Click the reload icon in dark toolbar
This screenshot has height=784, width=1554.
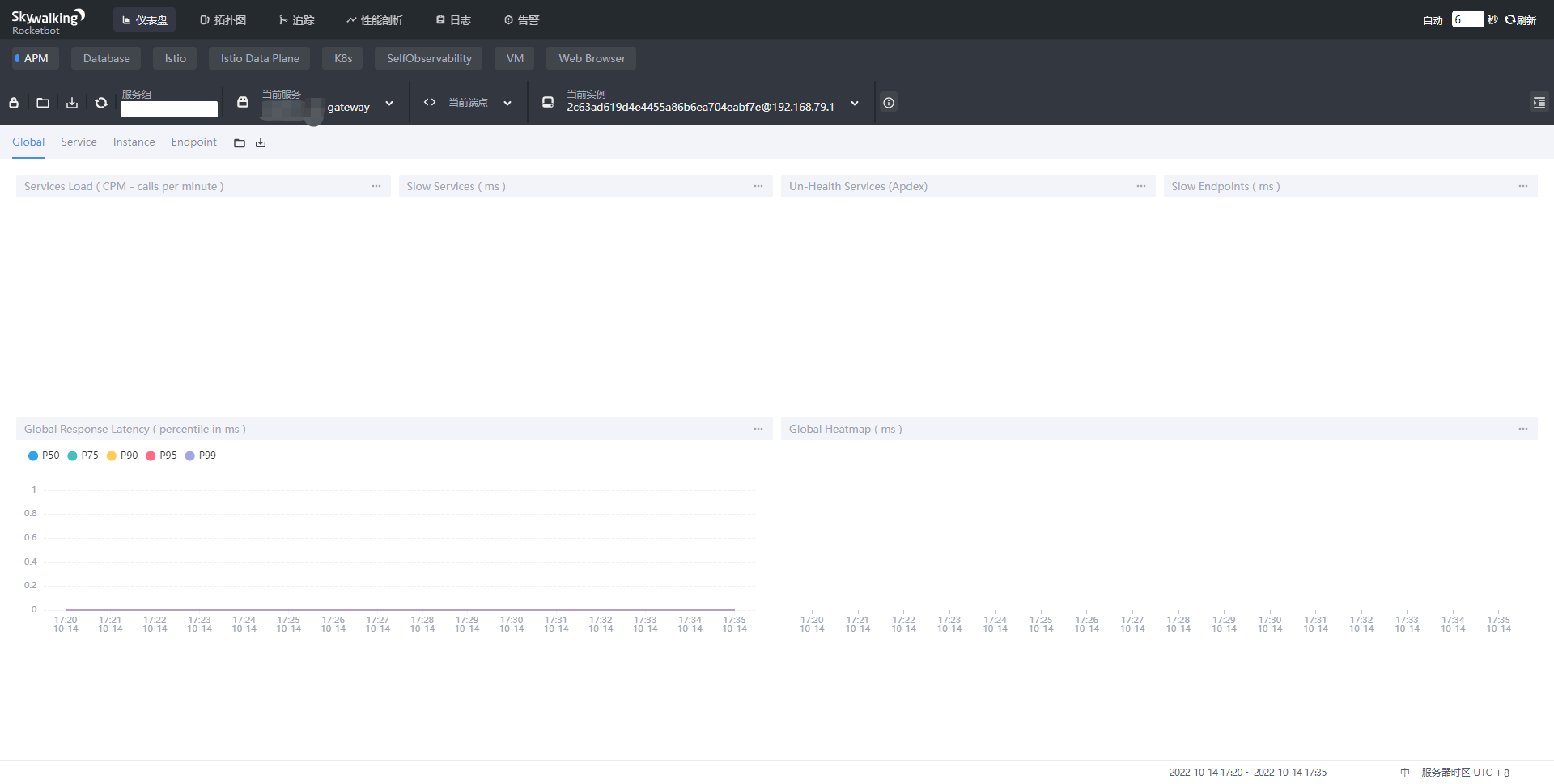(101, 103)
